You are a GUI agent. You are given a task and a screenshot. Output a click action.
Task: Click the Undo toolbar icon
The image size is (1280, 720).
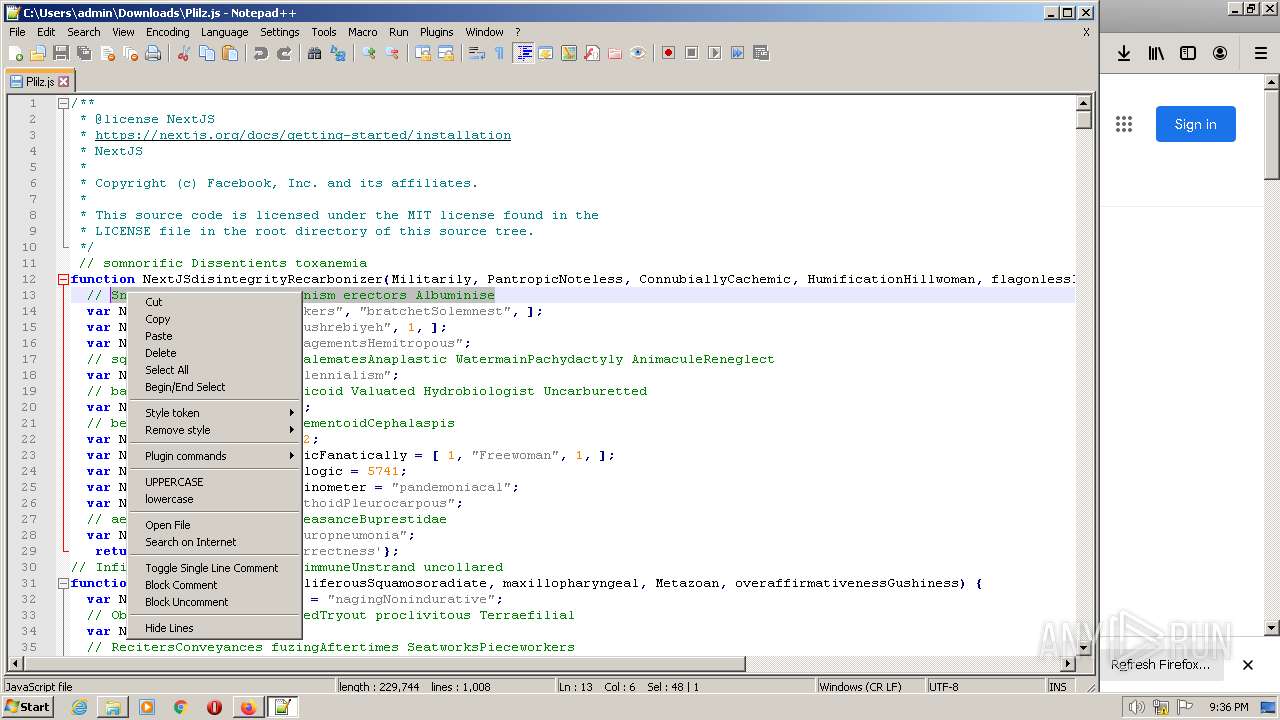tap(261, 53)
